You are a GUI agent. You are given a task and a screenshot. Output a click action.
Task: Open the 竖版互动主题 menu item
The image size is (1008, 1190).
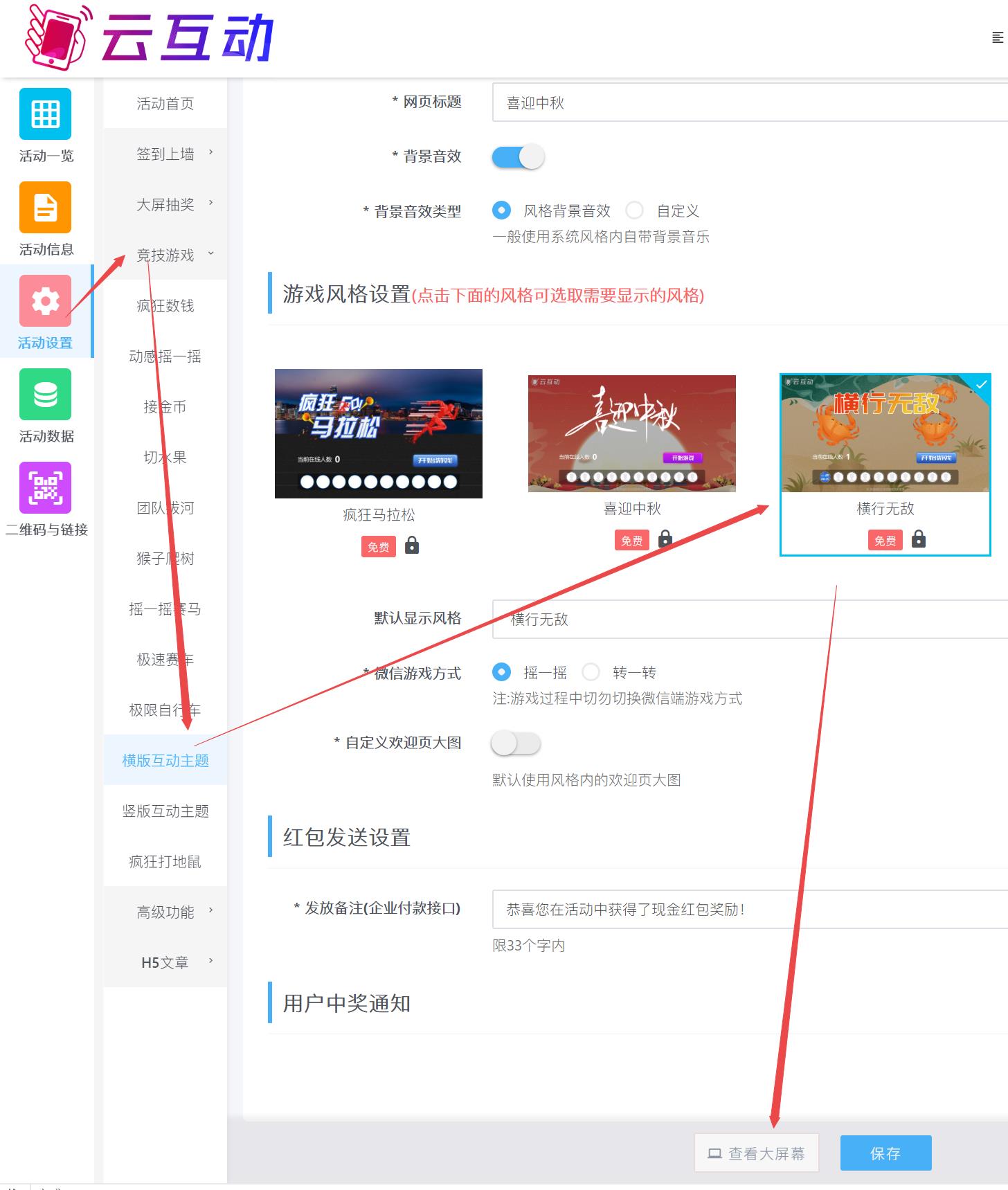165,811
